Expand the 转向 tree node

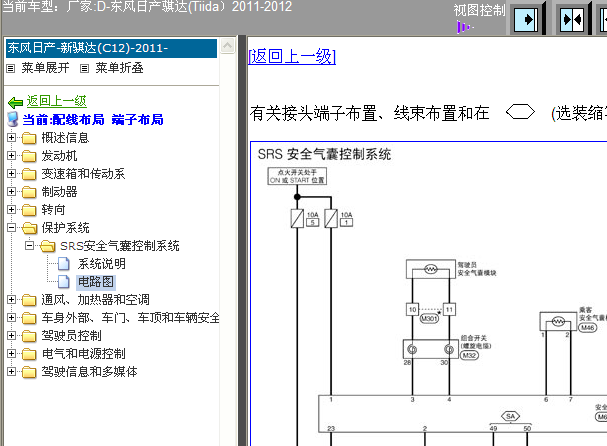(x=12, y=209)
